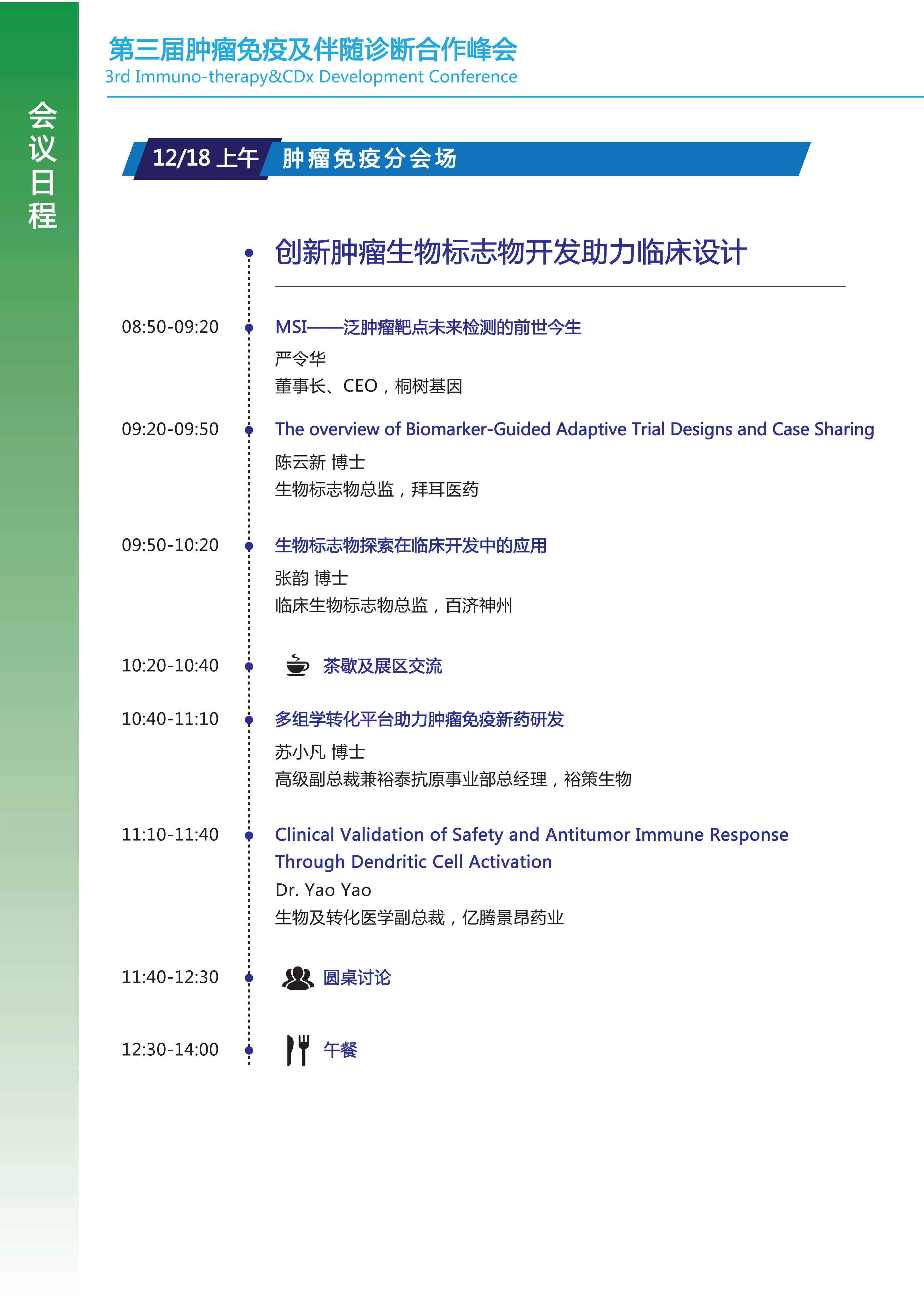The width and height of the screenshot is (924, 1296).
Task: Click the text 临床生物标志物总监，百济神州
Action: coord(394,605)
